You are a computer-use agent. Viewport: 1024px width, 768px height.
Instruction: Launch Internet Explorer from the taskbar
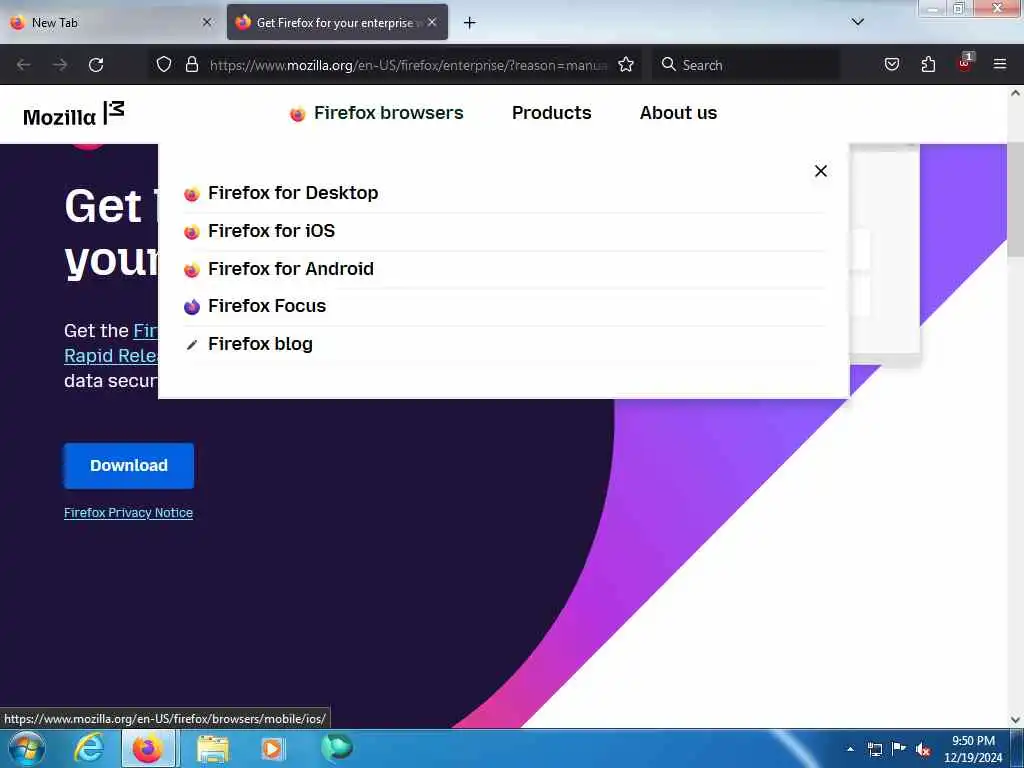[88, 748]
